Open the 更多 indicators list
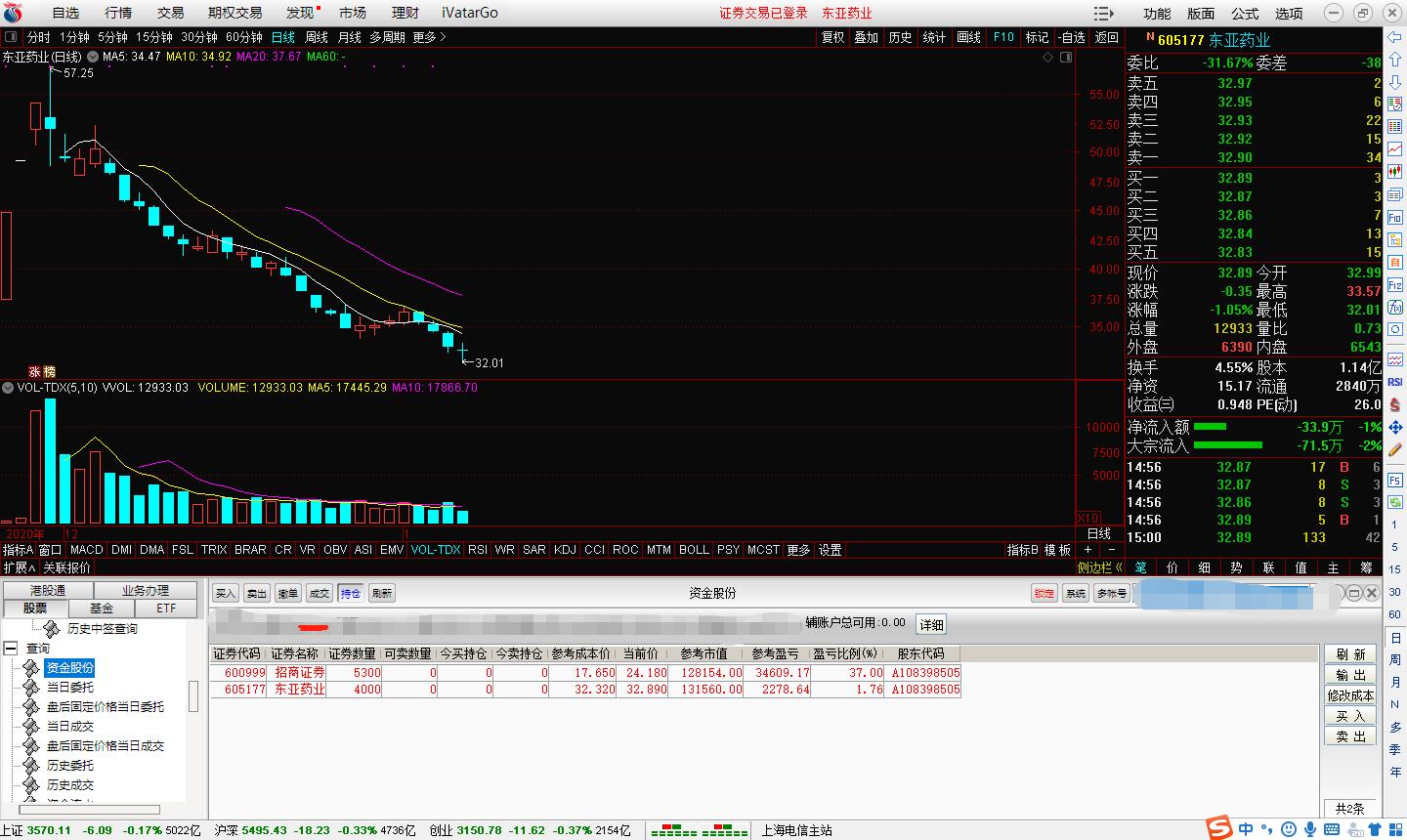1407x840 pixels. click(x=798, y=550)
